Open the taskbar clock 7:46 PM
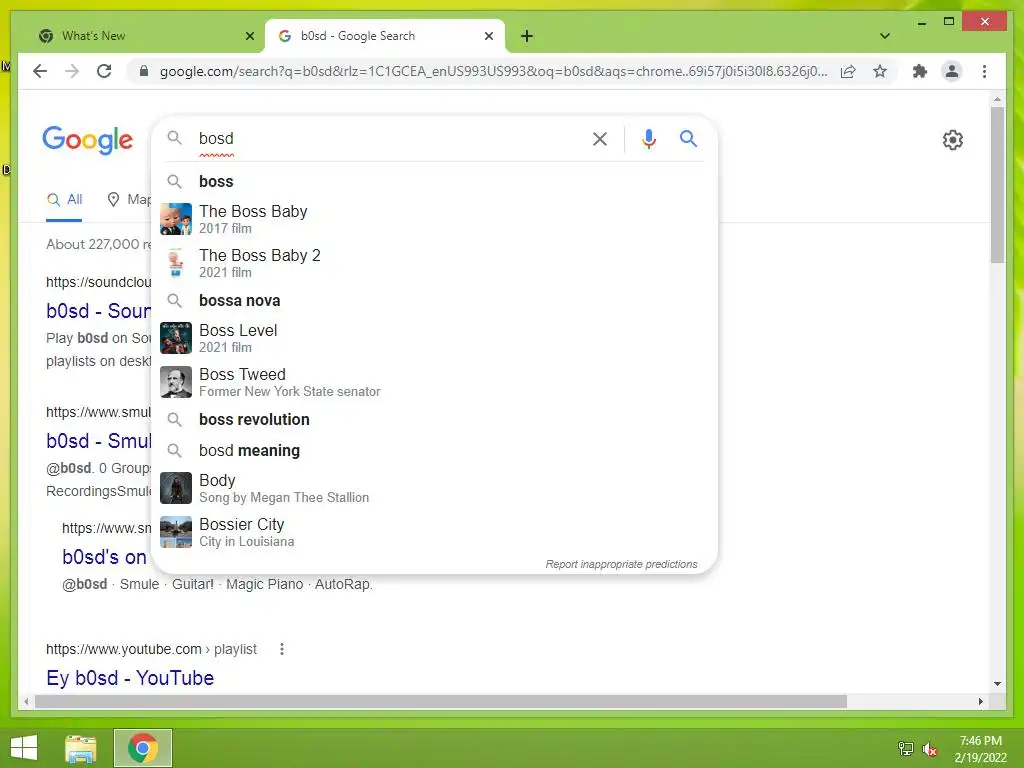This screenshot has height=768, width=1024. pos(980,748)
